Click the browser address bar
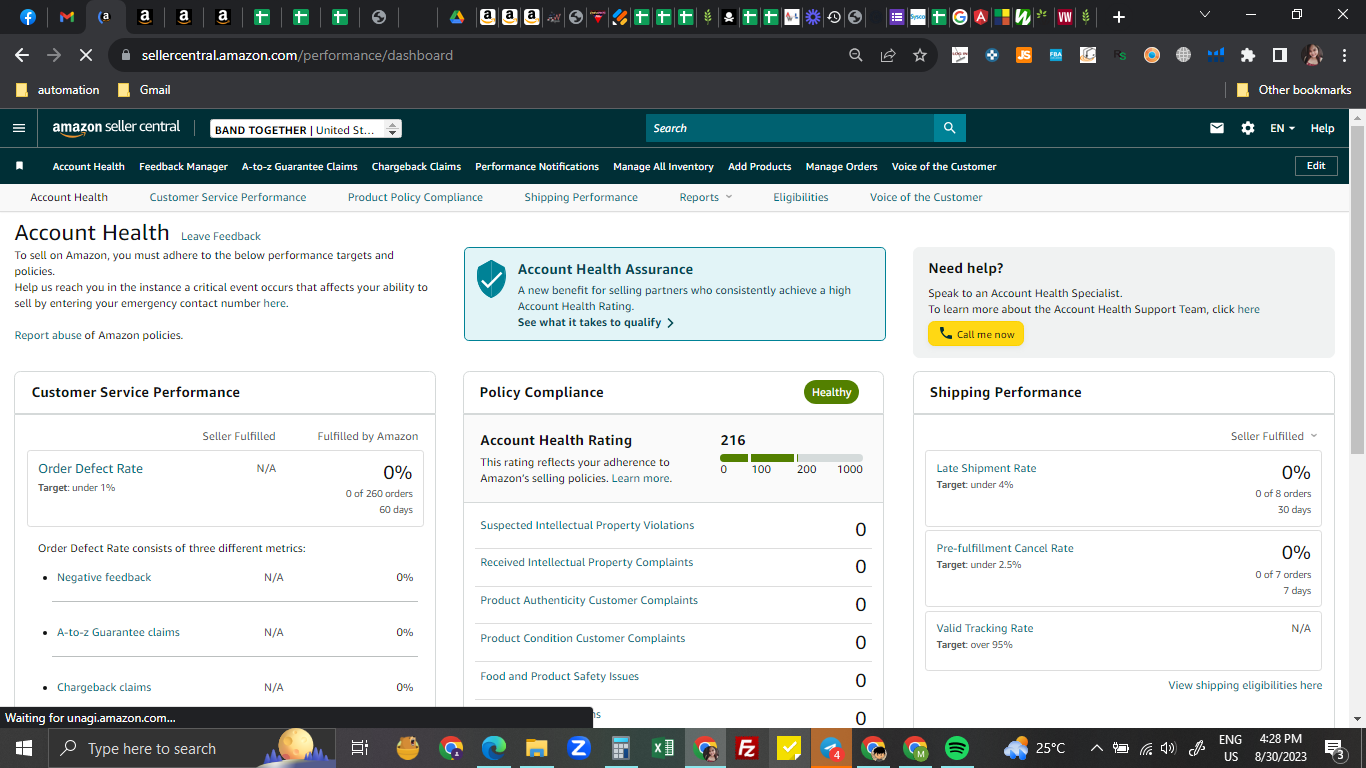This screenshot has width=1366, height=768. pos(480,55)
